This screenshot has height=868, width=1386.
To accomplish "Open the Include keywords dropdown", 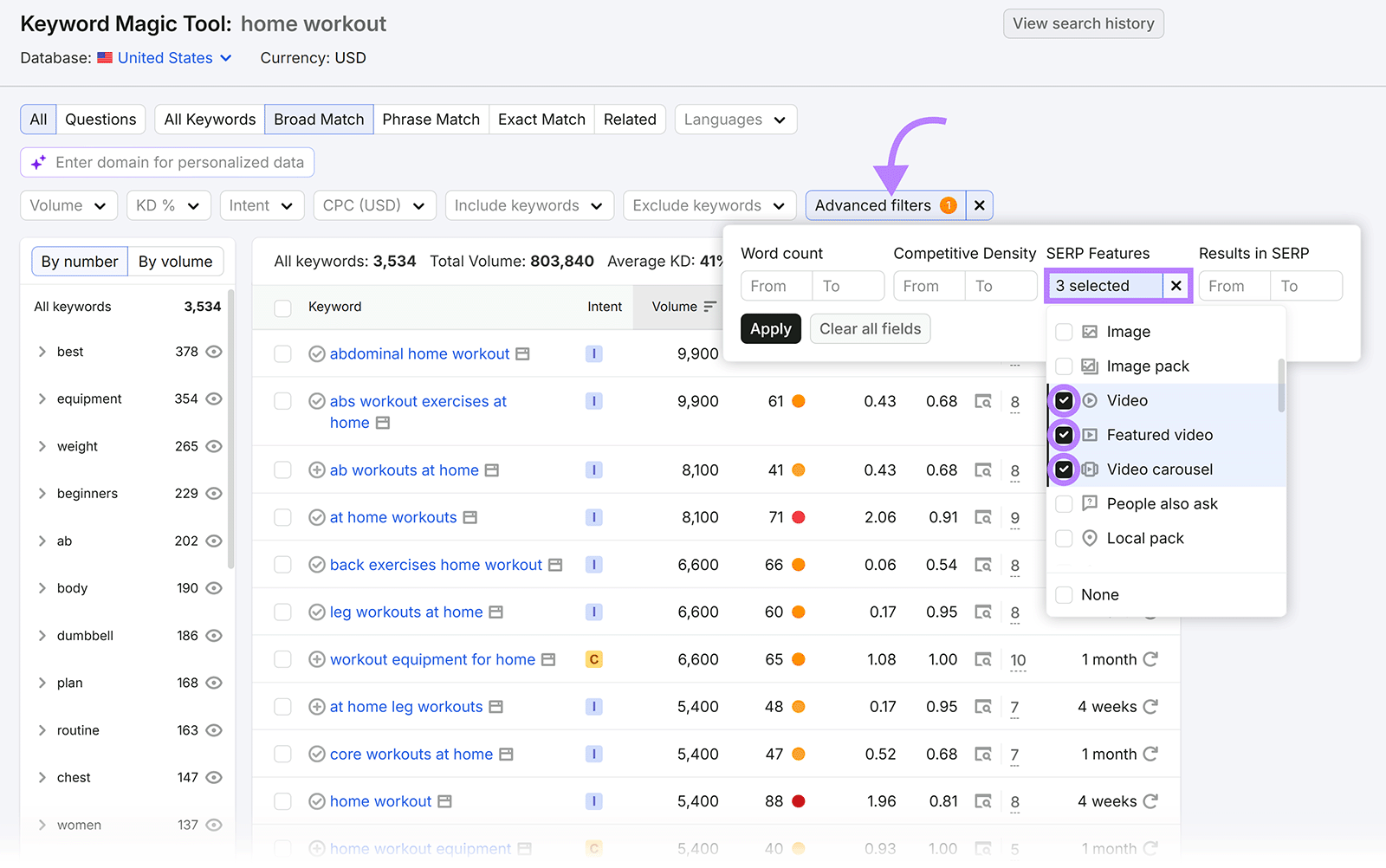I will pyautogui.click(x=529, y=205).
